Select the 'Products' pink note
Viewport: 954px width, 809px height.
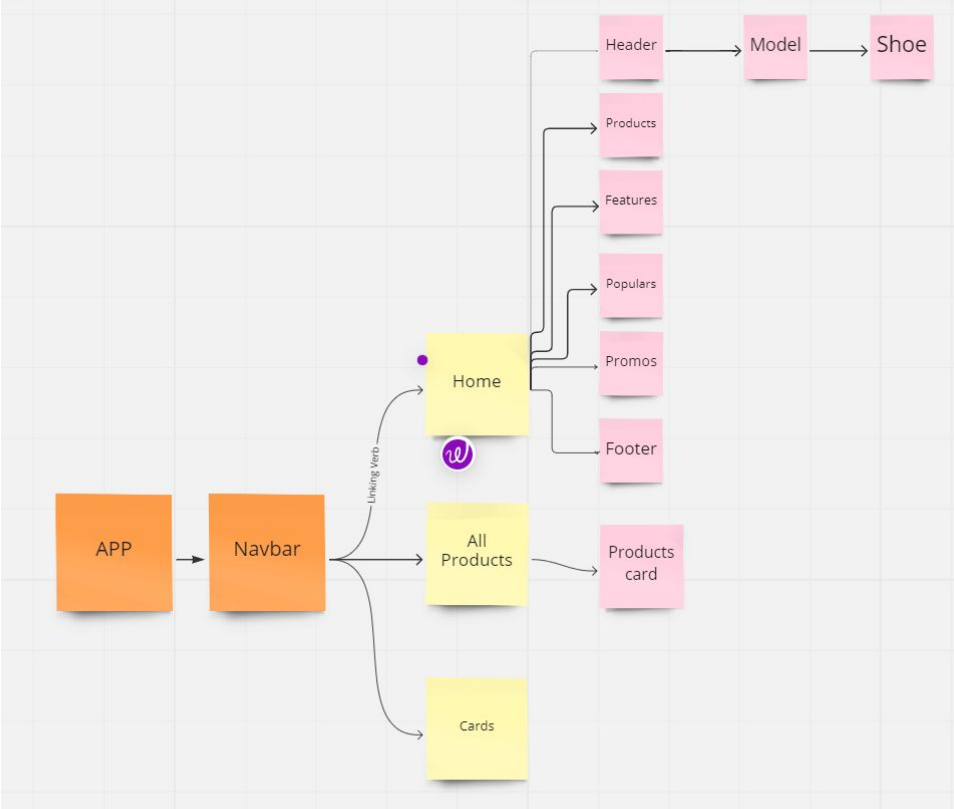click(x=630, y=124)
